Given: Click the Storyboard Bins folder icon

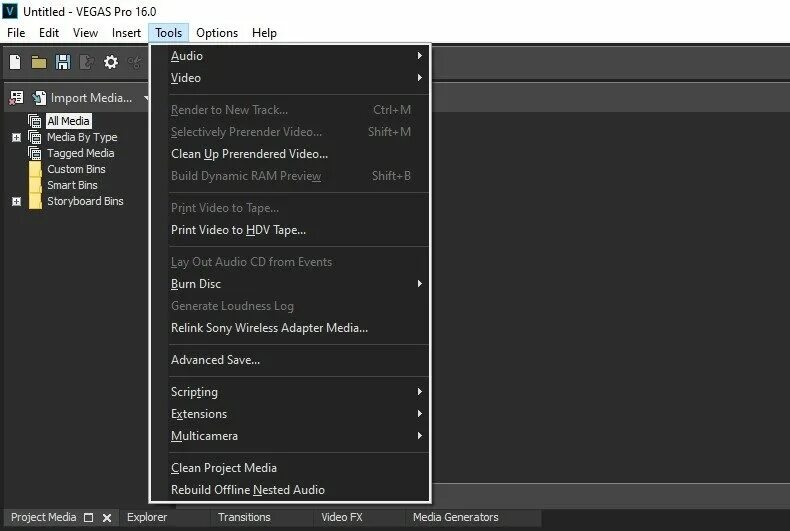Looking at the screenshot, I should [35, 202].
